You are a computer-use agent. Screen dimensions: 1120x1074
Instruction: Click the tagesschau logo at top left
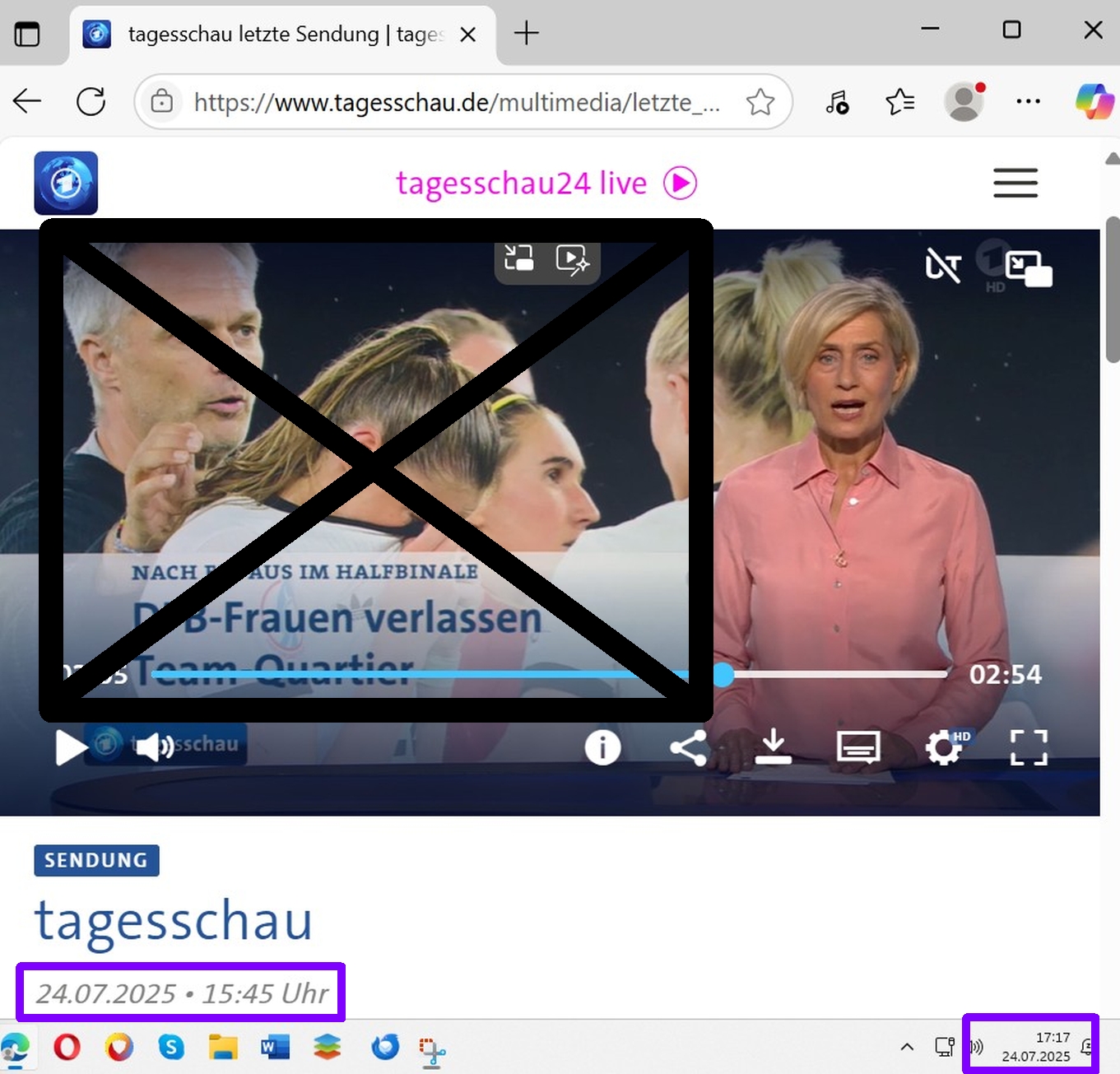pyautogui.click(x=66, y=183)
